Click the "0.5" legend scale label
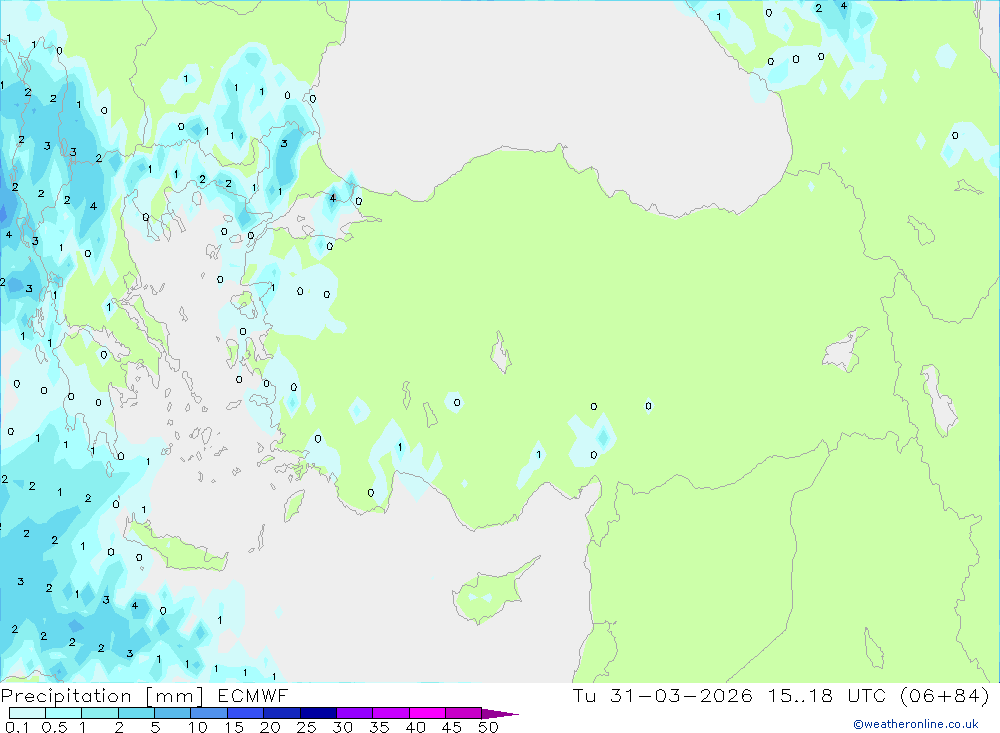 tap(54, 727)
